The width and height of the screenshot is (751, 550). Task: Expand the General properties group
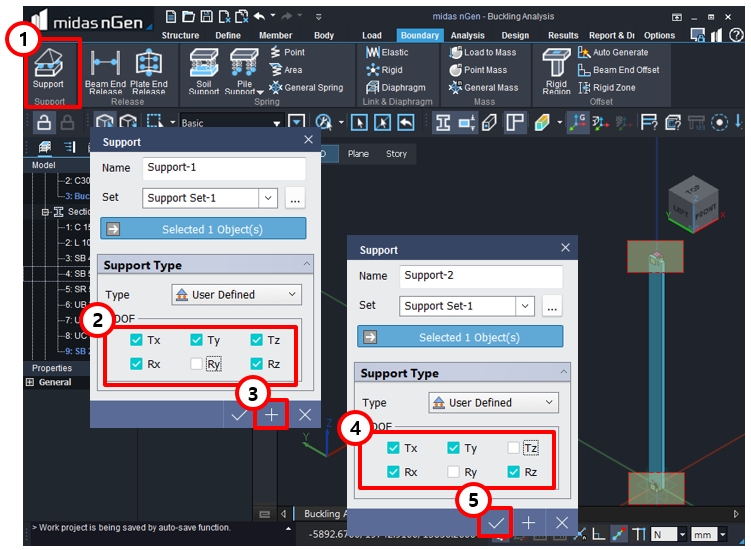[x=30, y=382]
